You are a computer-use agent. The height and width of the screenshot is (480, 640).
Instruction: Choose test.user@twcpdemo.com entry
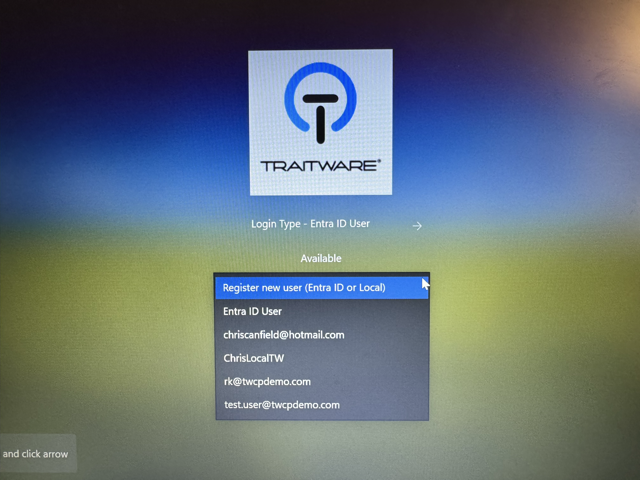click(322, 405)
